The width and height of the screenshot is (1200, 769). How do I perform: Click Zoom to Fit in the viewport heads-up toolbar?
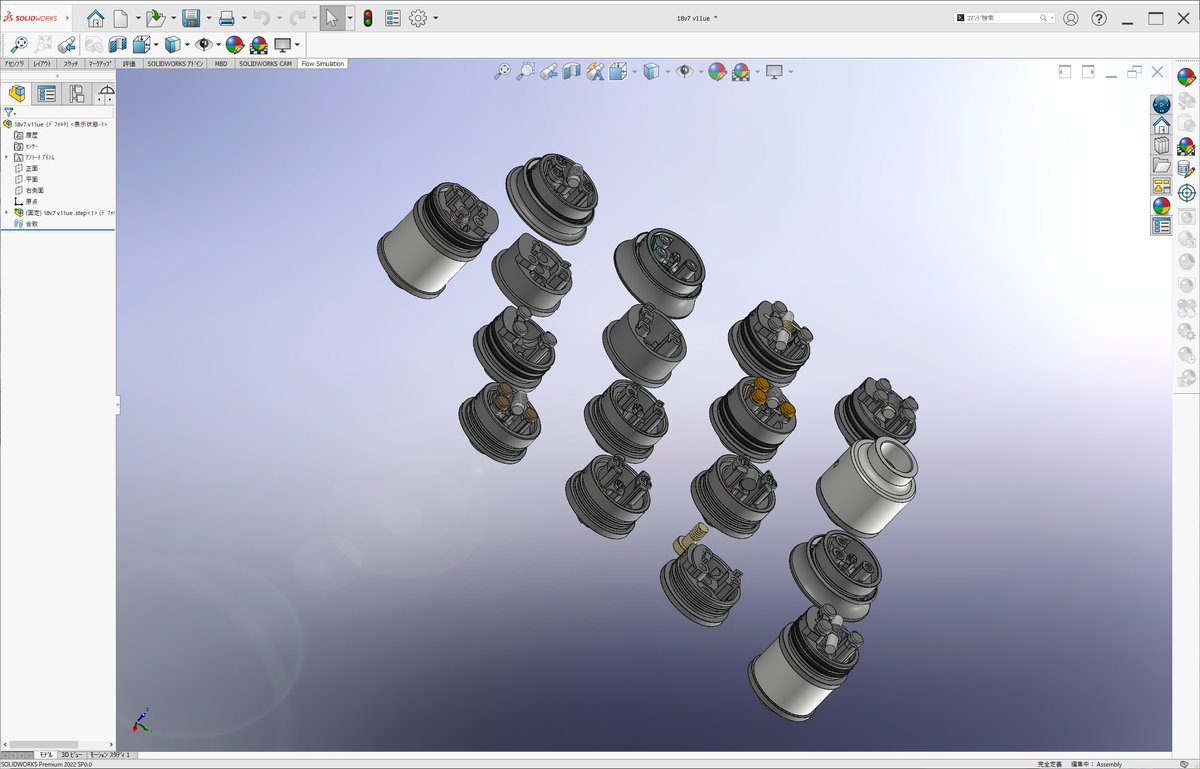click(503, 71)
